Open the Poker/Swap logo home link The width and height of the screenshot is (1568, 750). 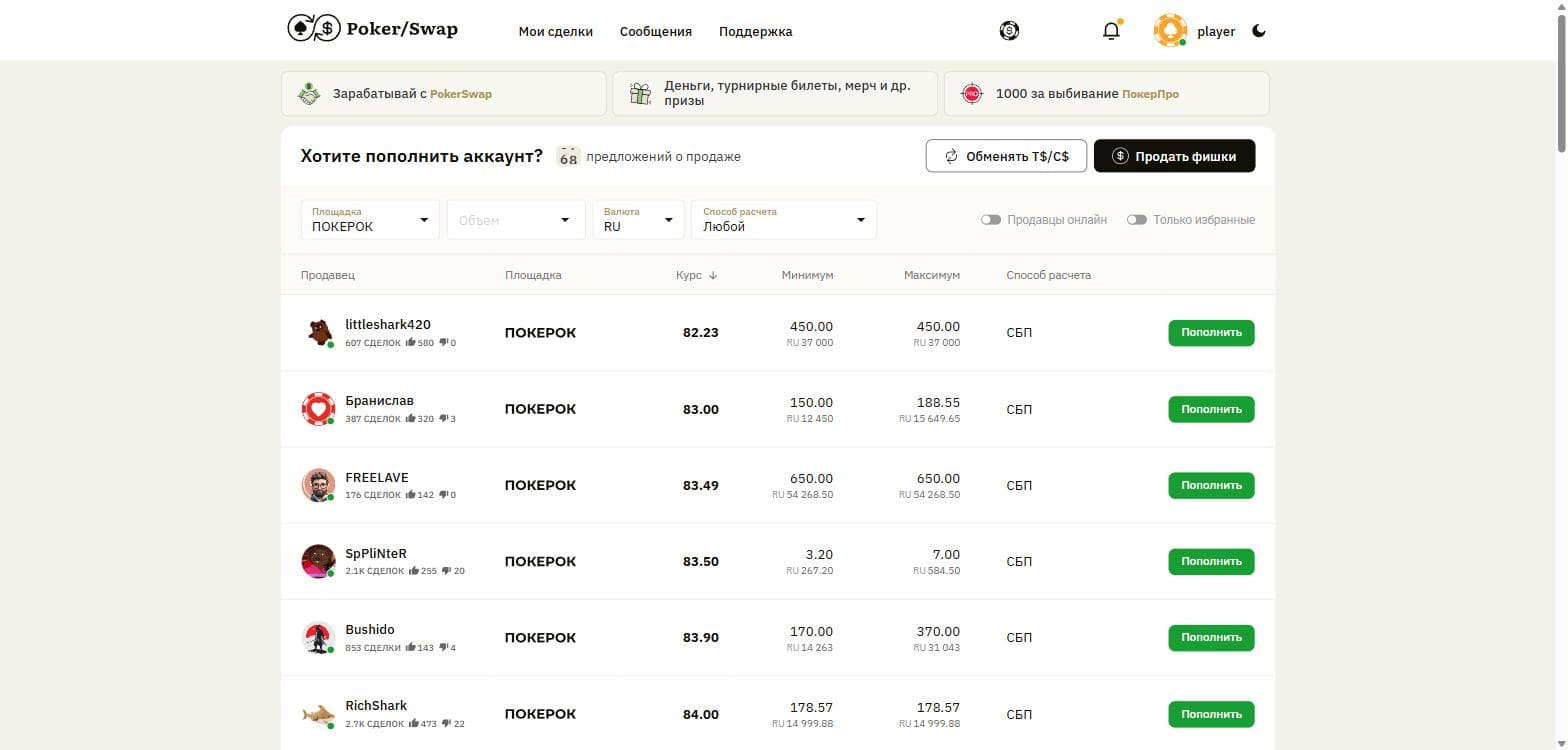(373, 29)
